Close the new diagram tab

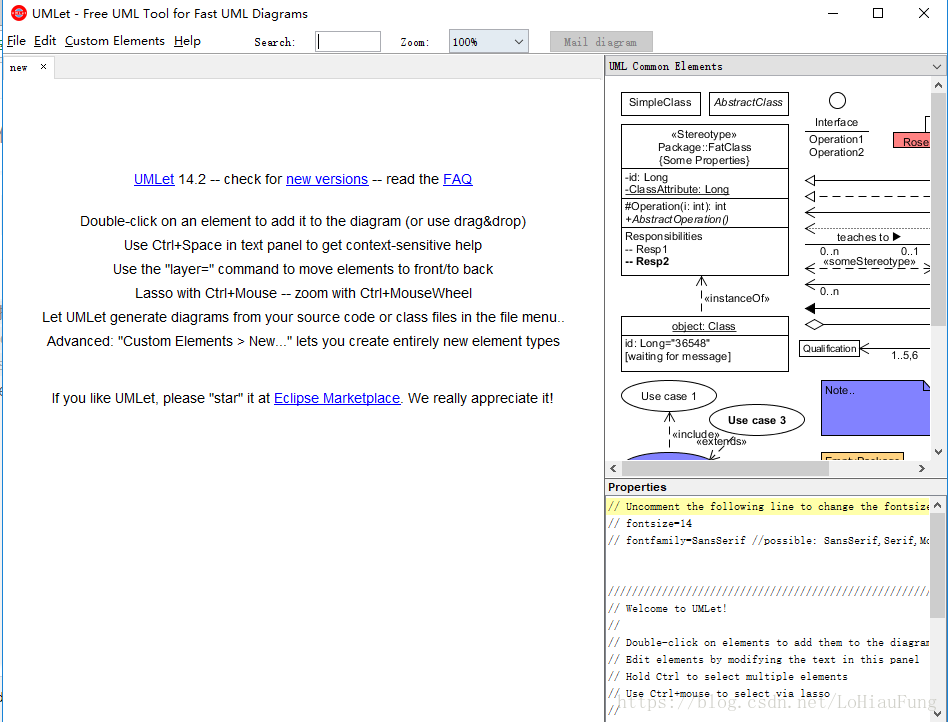coord(44,67)
